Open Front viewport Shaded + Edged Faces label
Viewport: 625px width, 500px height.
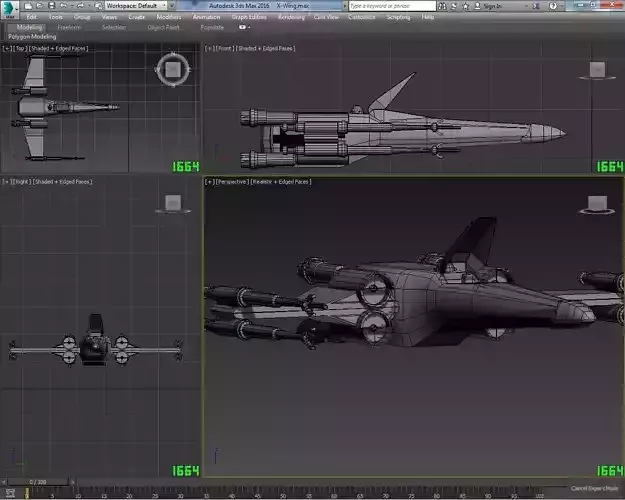[x=265, y=48]
